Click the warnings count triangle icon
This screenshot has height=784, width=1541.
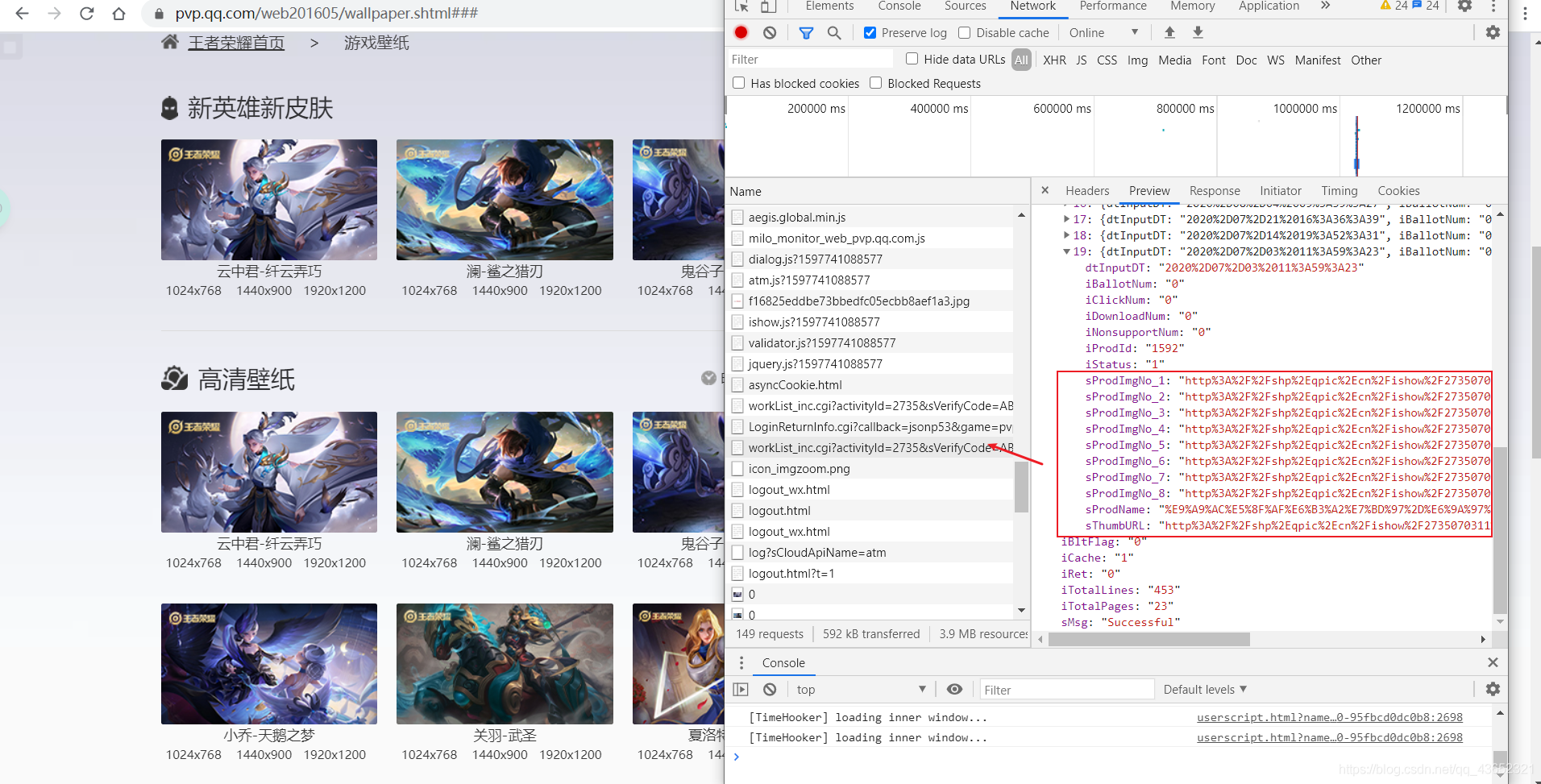(1385, 6)
